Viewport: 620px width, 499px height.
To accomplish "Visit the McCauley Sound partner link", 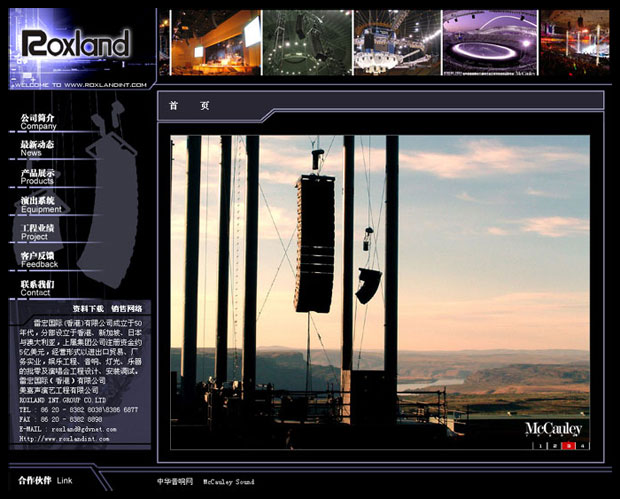I will (x=228, y=482).
